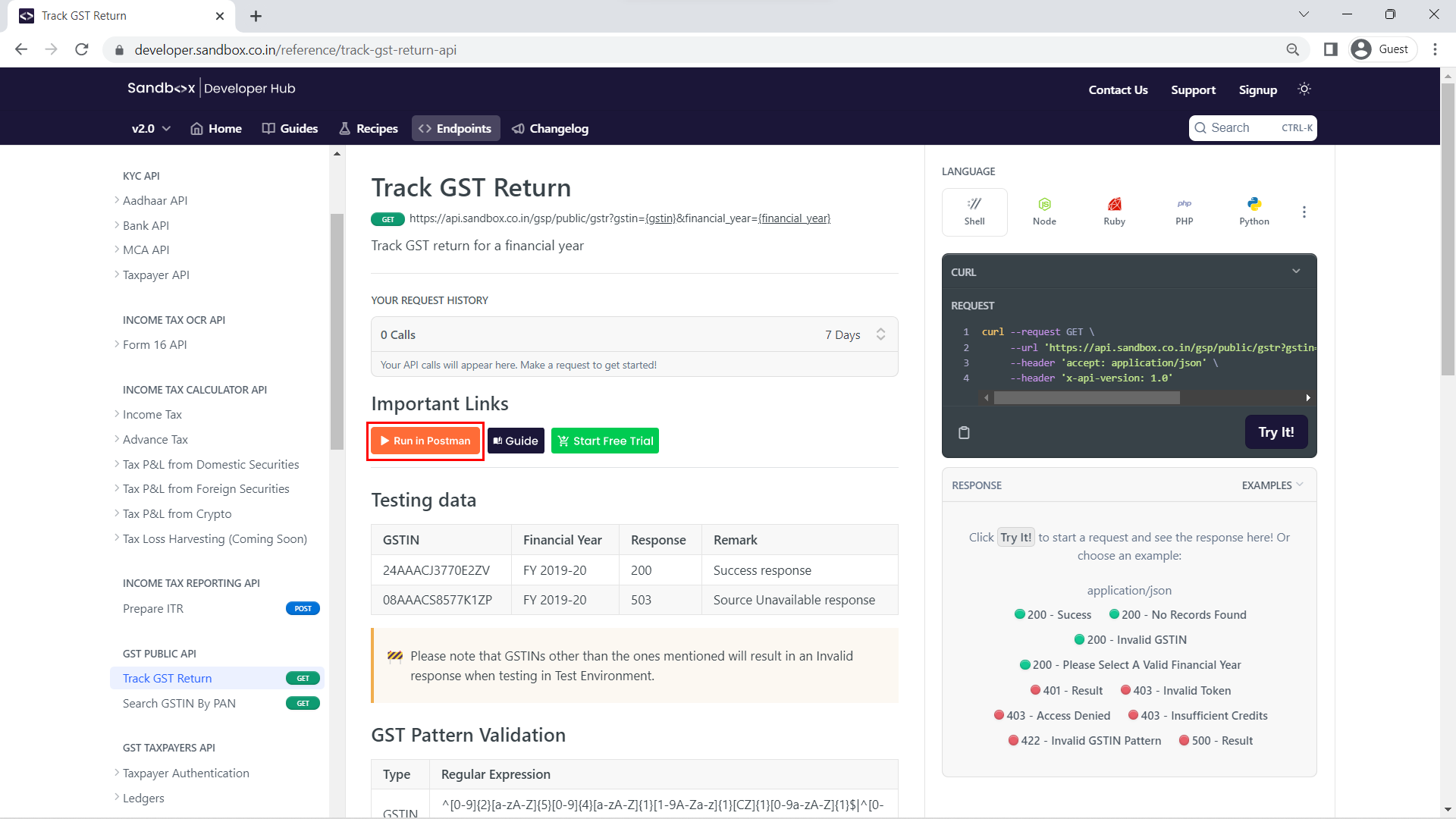Click the Run in Postman button
This screenshot has height=819, width=1456.
point(425,441)
